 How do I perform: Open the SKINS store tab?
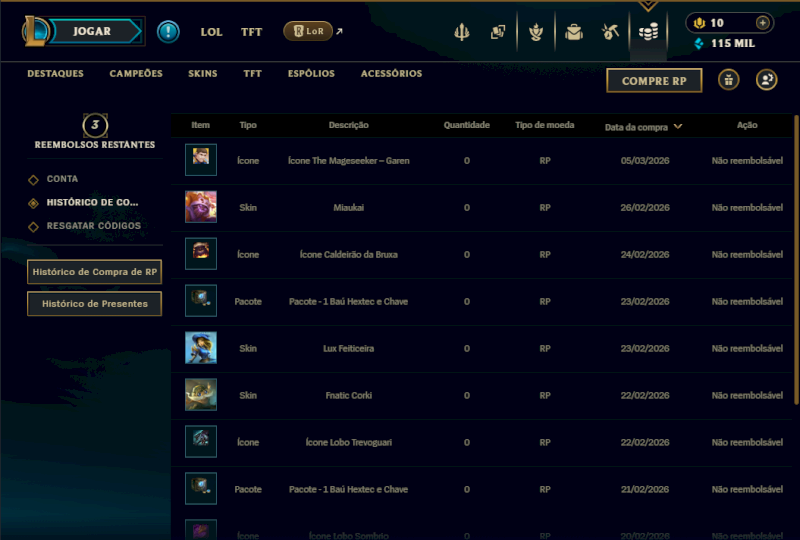pyautogui.click(x=203, y=73)
